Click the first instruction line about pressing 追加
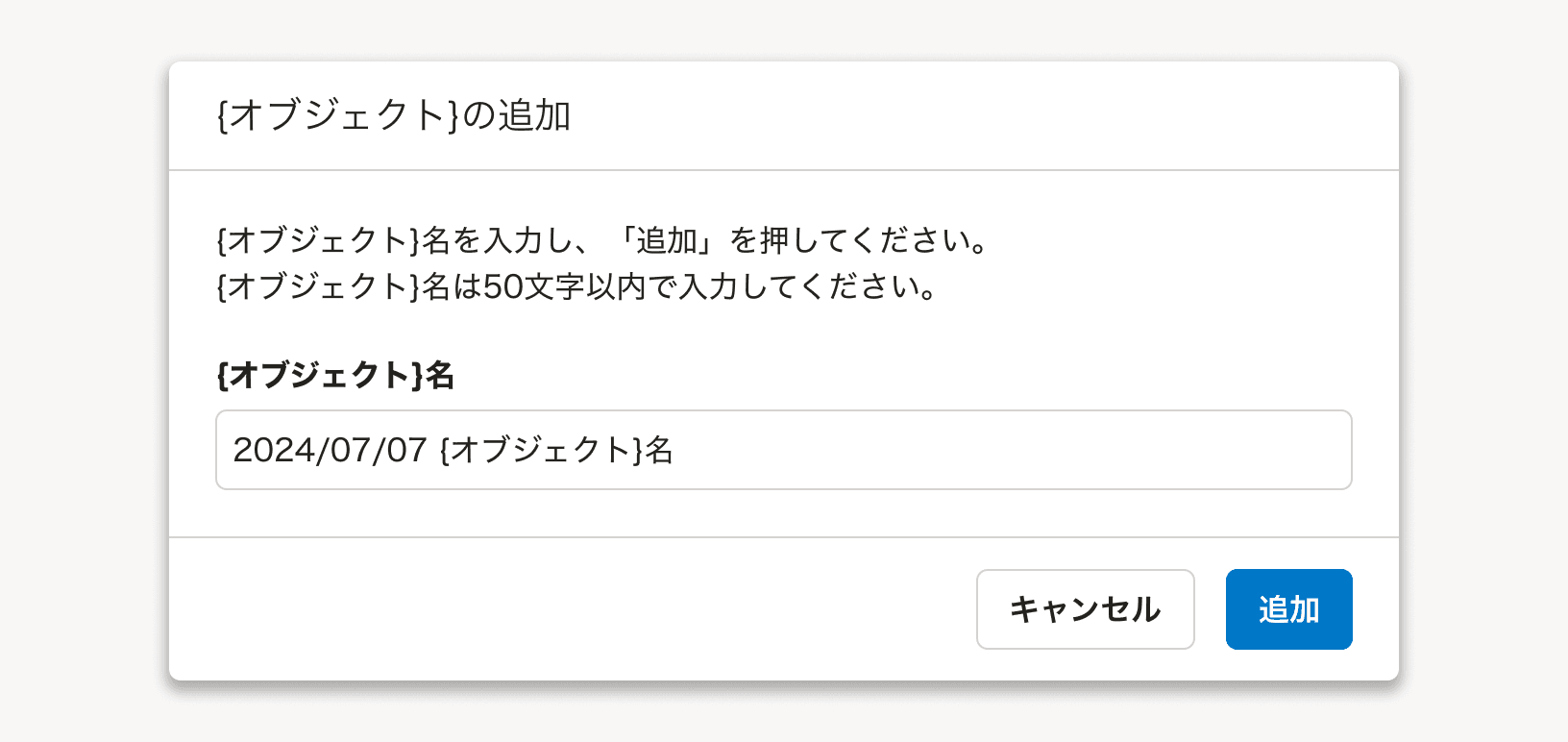This screenshot has height=742, width=1568. click(600, 241)
